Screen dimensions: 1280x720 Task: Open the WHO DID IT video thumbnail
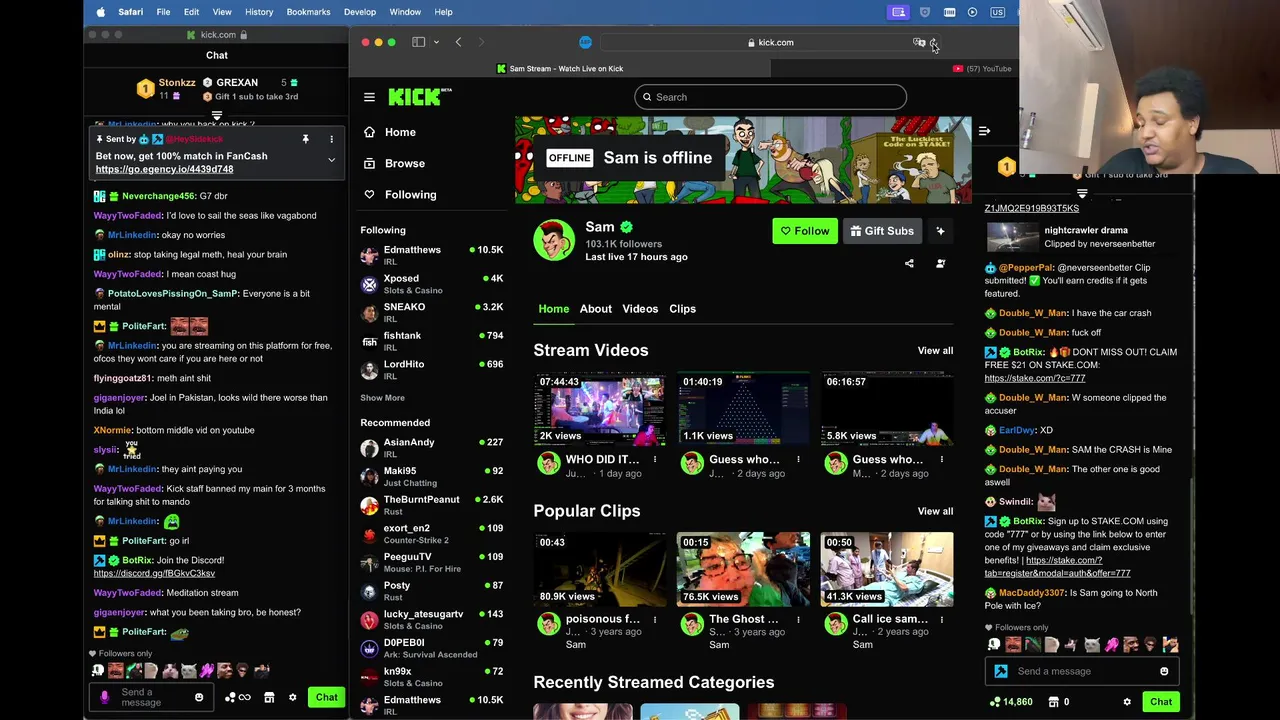[x=599, y=410]
